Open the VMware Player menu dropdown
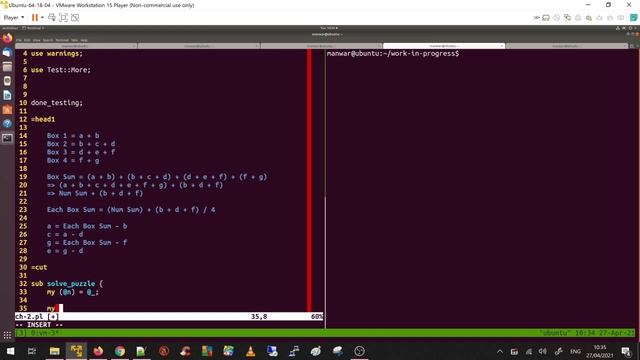 (x=13, y=18)
